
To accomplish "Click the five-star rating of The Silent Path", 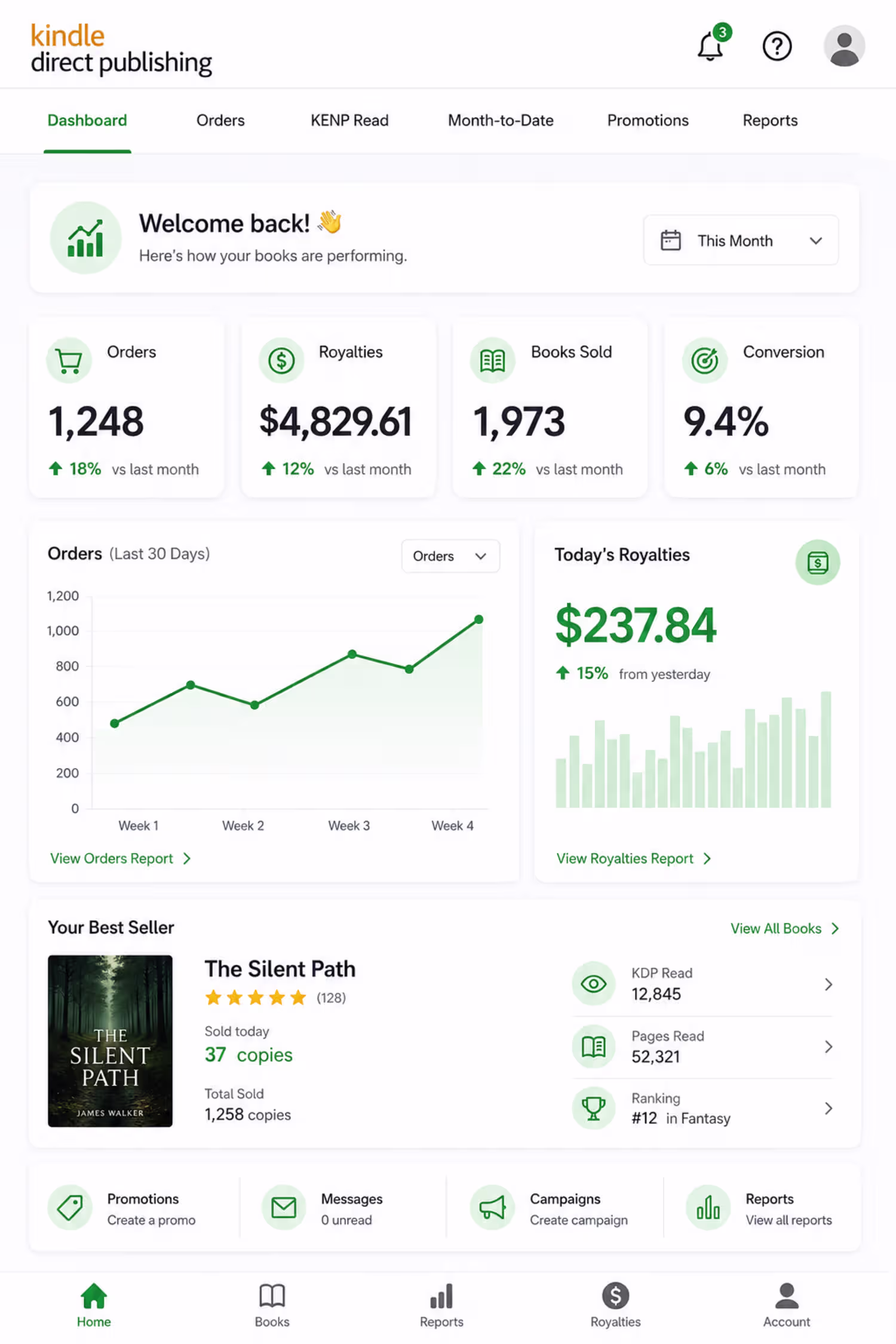I will pyautogui.click(x=256, y=997).
